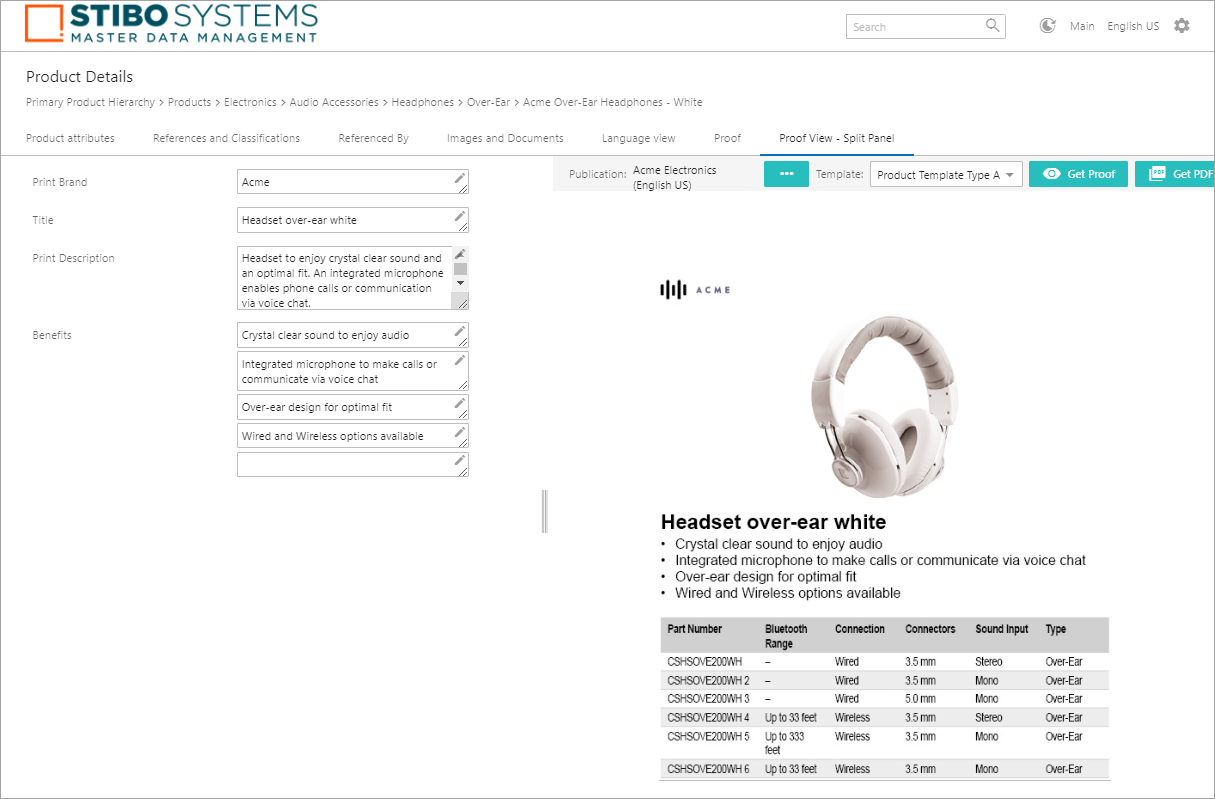Click pencil icon in Print Description field
This screenshot has height=799, width=1215.
(460, 254)
